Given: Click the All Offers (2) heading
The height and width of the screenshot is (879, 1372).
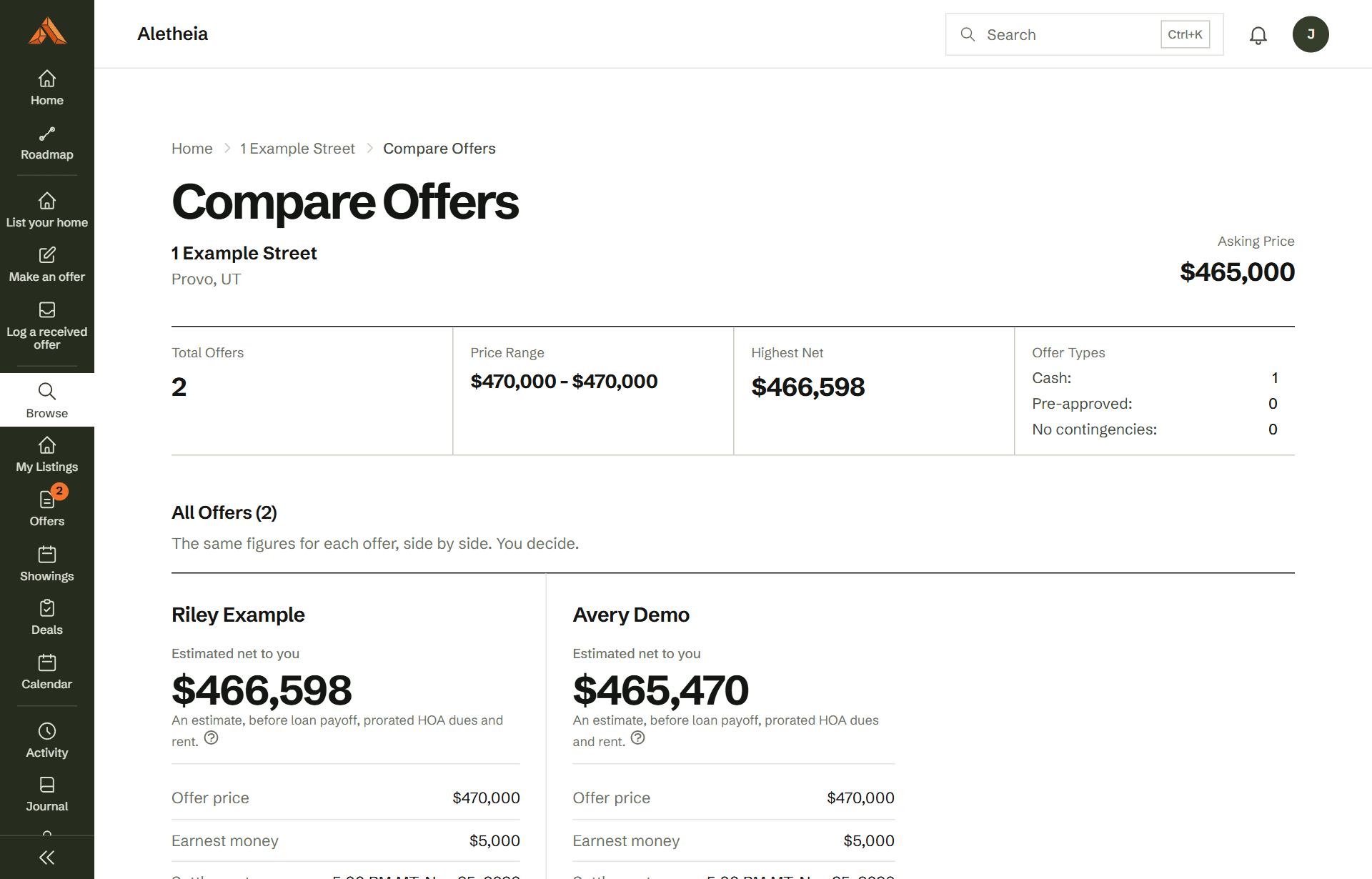Looking at the screenshot, I should (224, 513).
